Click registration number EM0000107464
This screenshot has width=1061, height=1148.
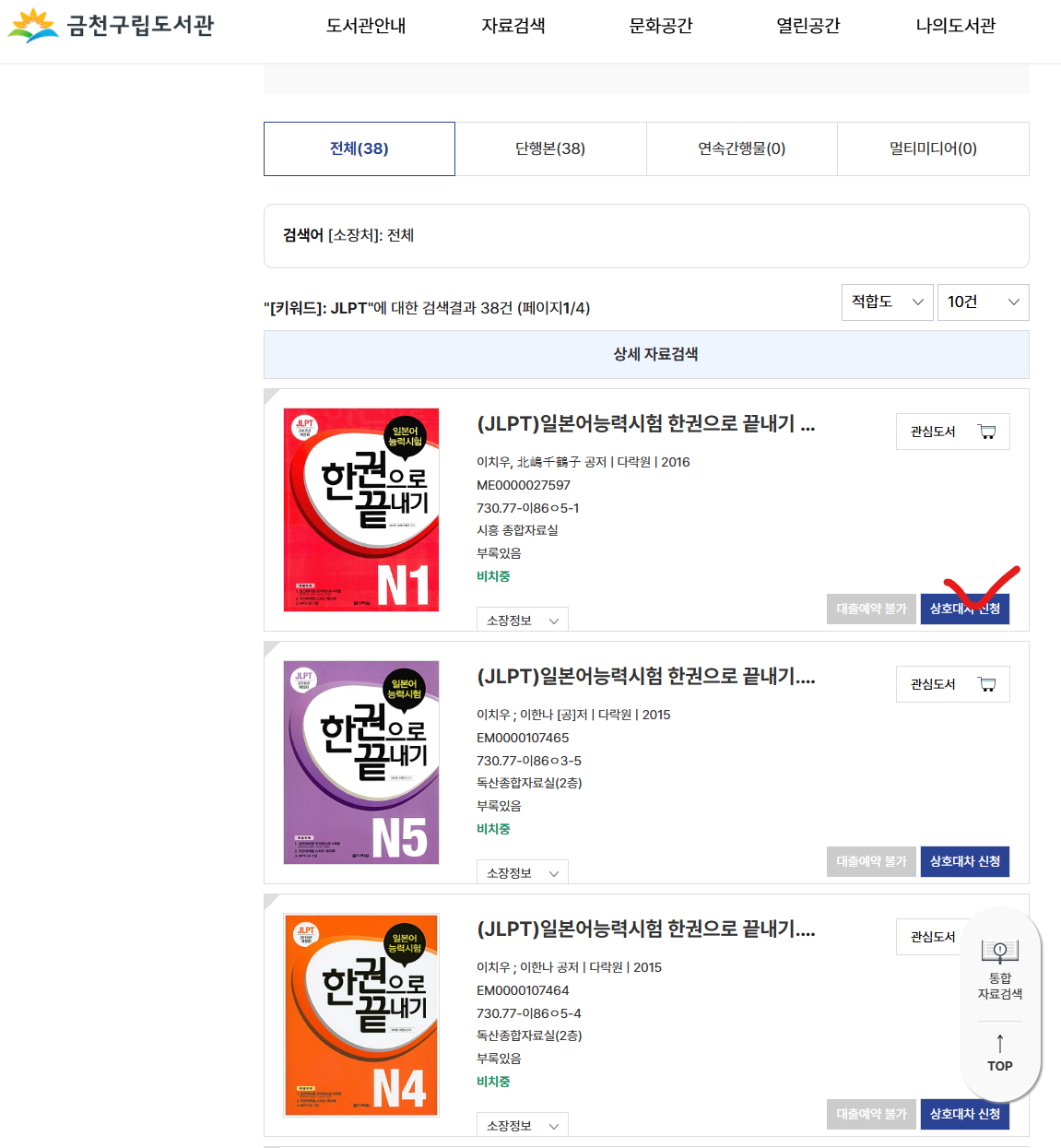[523, 990]
